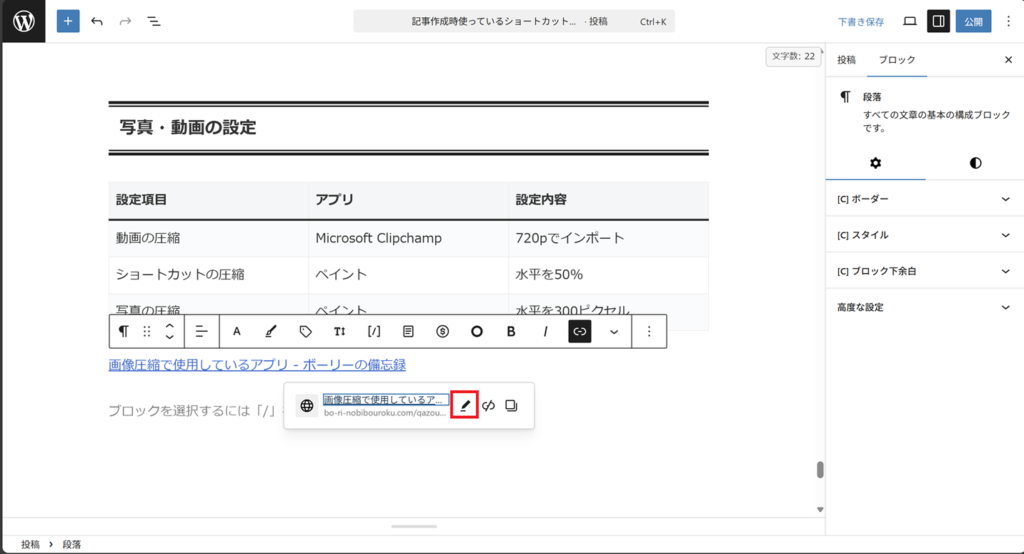The image size is (1024, 554).
Task: Expand the 高度な設定 section
Action: tap(924, 307)
